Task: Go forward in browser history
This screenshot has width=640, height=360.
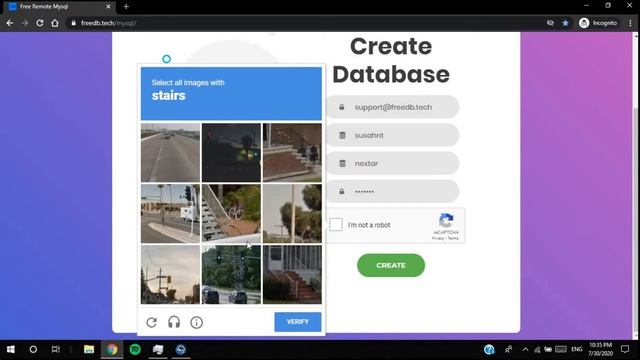Action: pyautogui.click(x=25, y=23)
